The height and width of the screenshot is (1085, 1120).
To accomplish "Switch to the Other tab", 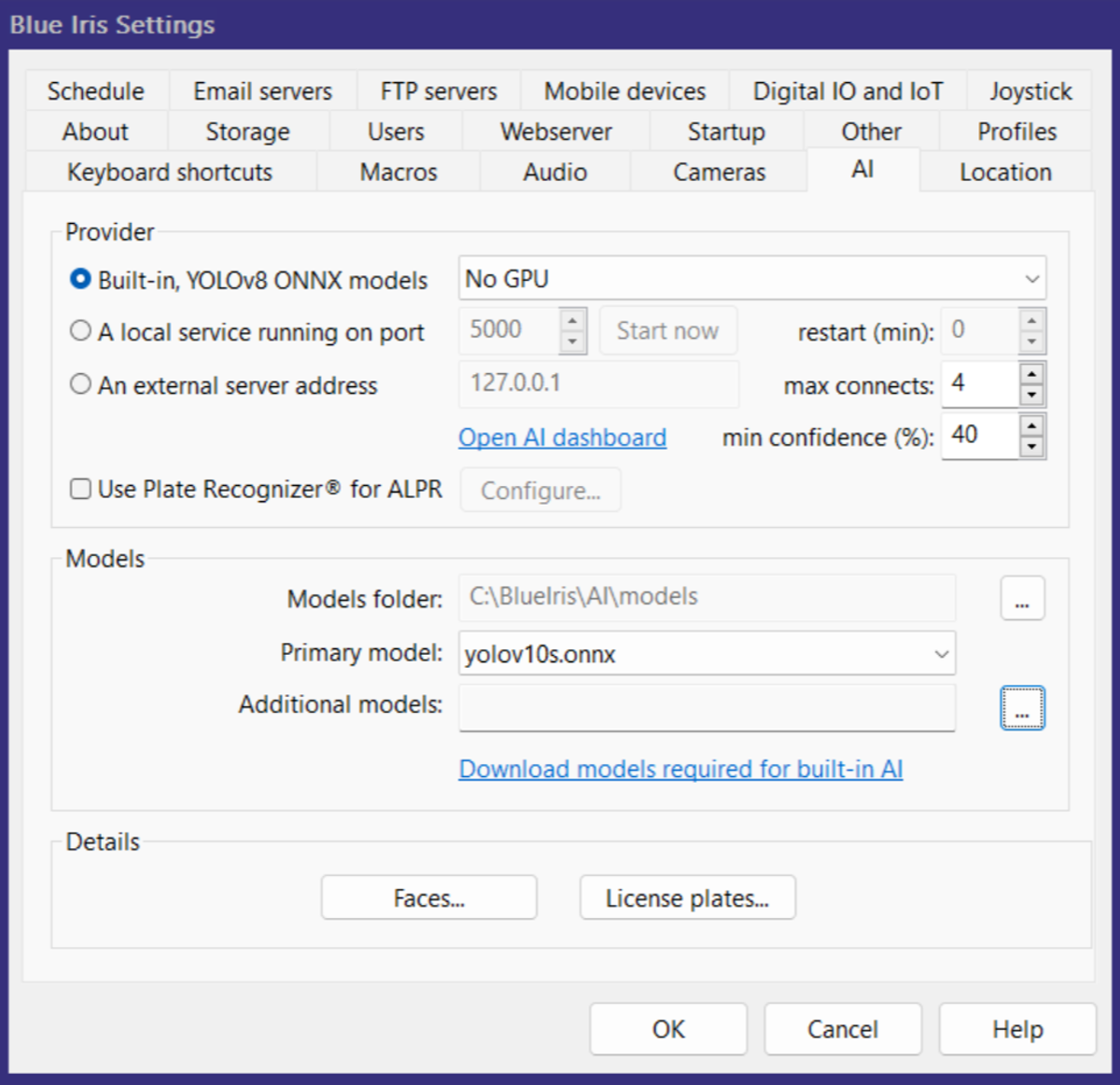I will point(872,132).
